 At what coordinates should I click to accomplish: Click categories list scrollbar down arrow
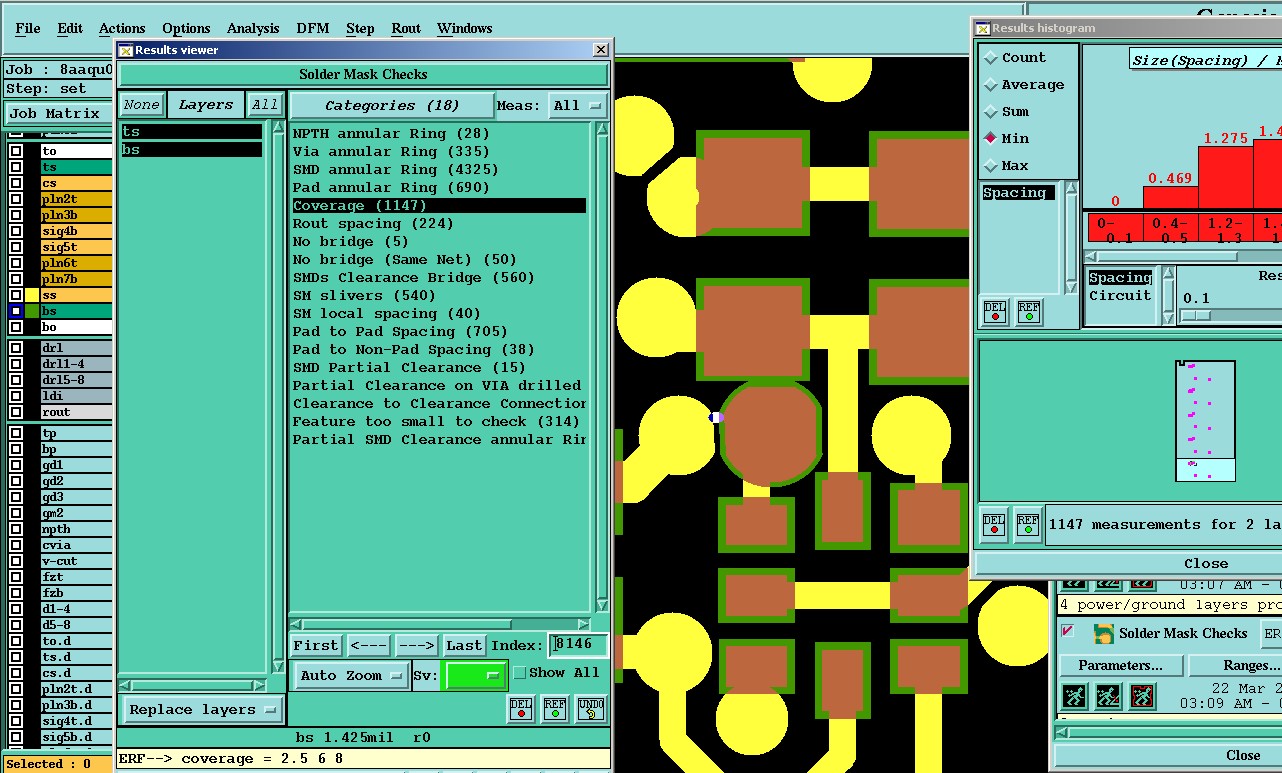pos(602,606)
